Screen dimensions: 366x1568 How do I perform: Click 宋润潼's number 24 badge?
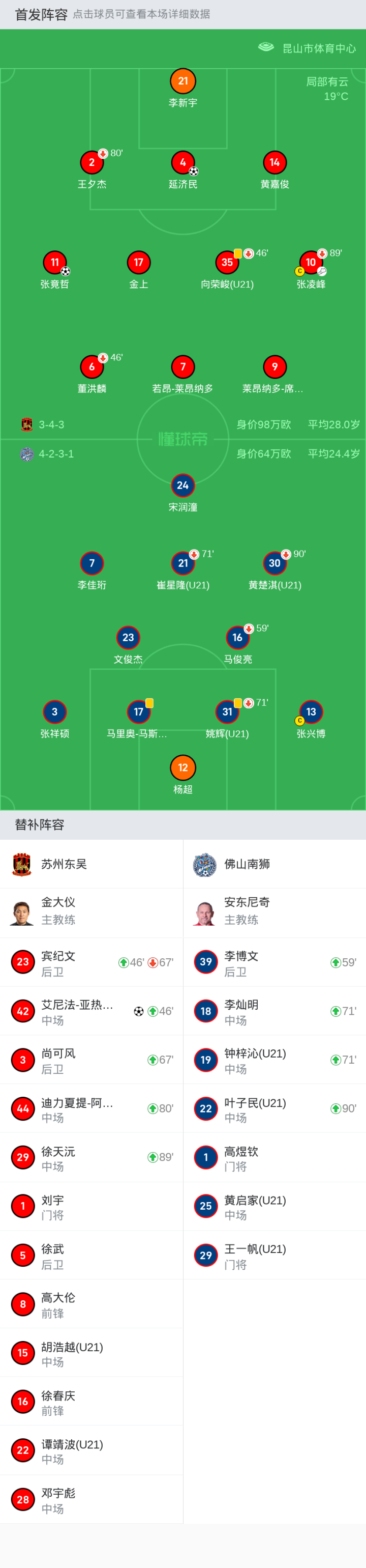(x=183, y=485)
